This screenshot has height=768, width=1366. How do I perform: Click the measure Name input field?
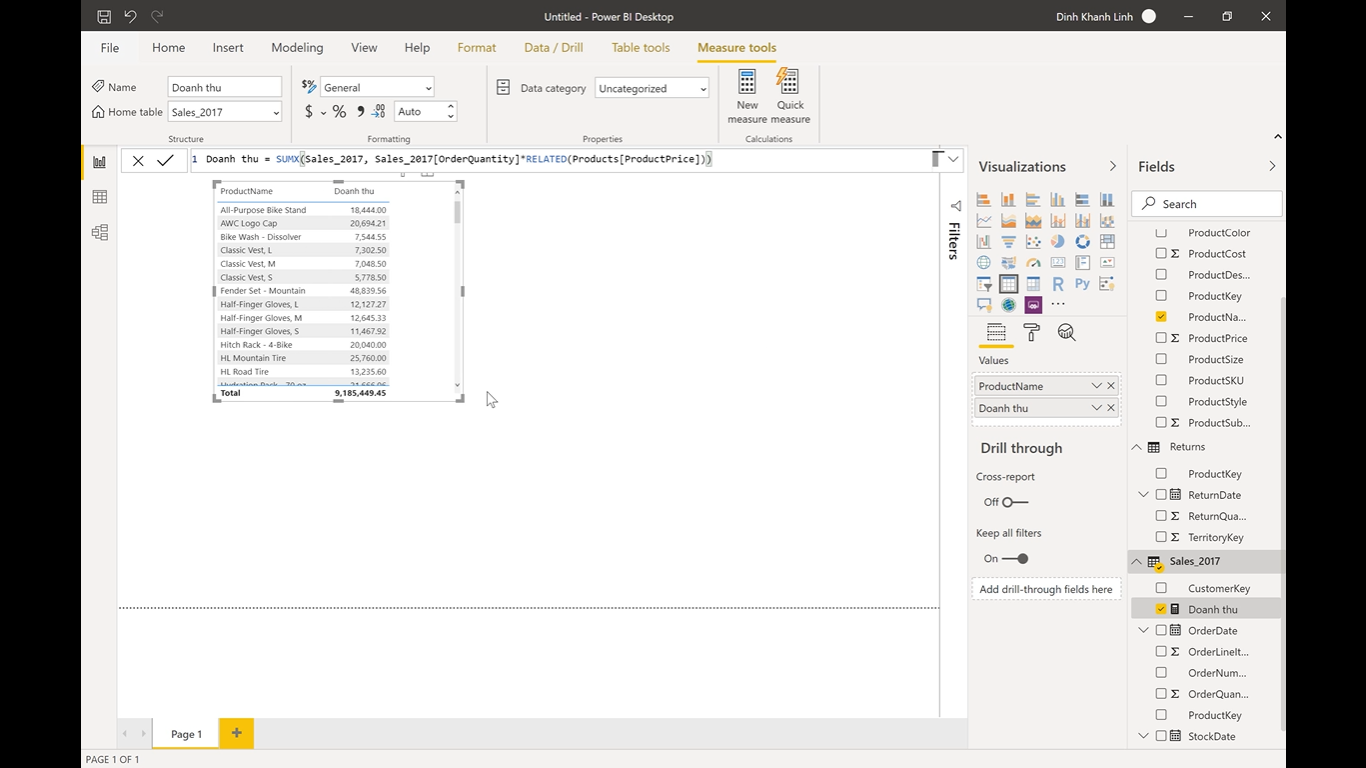225,87
